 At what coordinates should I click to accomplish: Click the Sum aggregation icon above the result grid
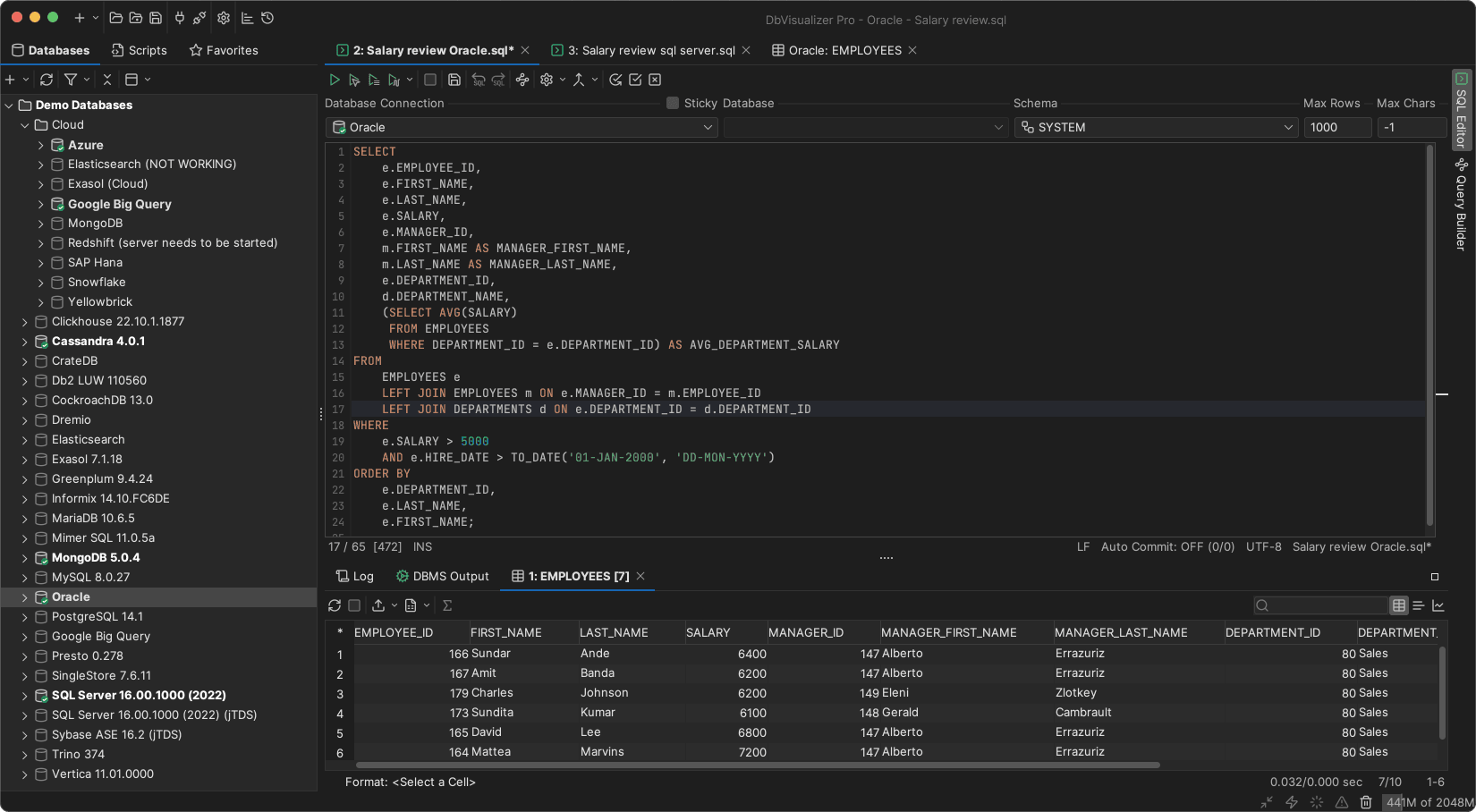pyautogui.click(x=447, y=605)
